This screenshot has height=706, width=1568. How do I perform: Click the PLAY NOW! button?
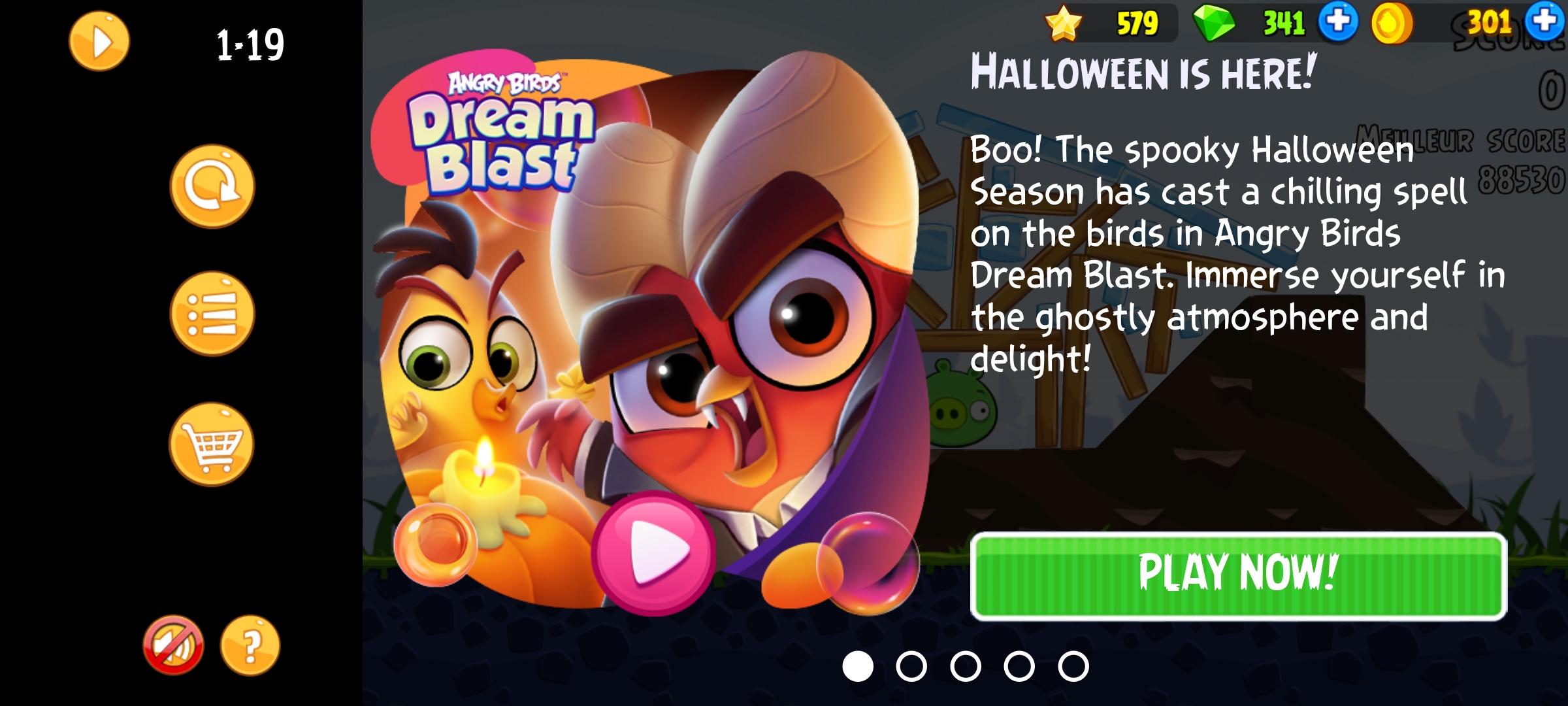[x=1239, y=576]
